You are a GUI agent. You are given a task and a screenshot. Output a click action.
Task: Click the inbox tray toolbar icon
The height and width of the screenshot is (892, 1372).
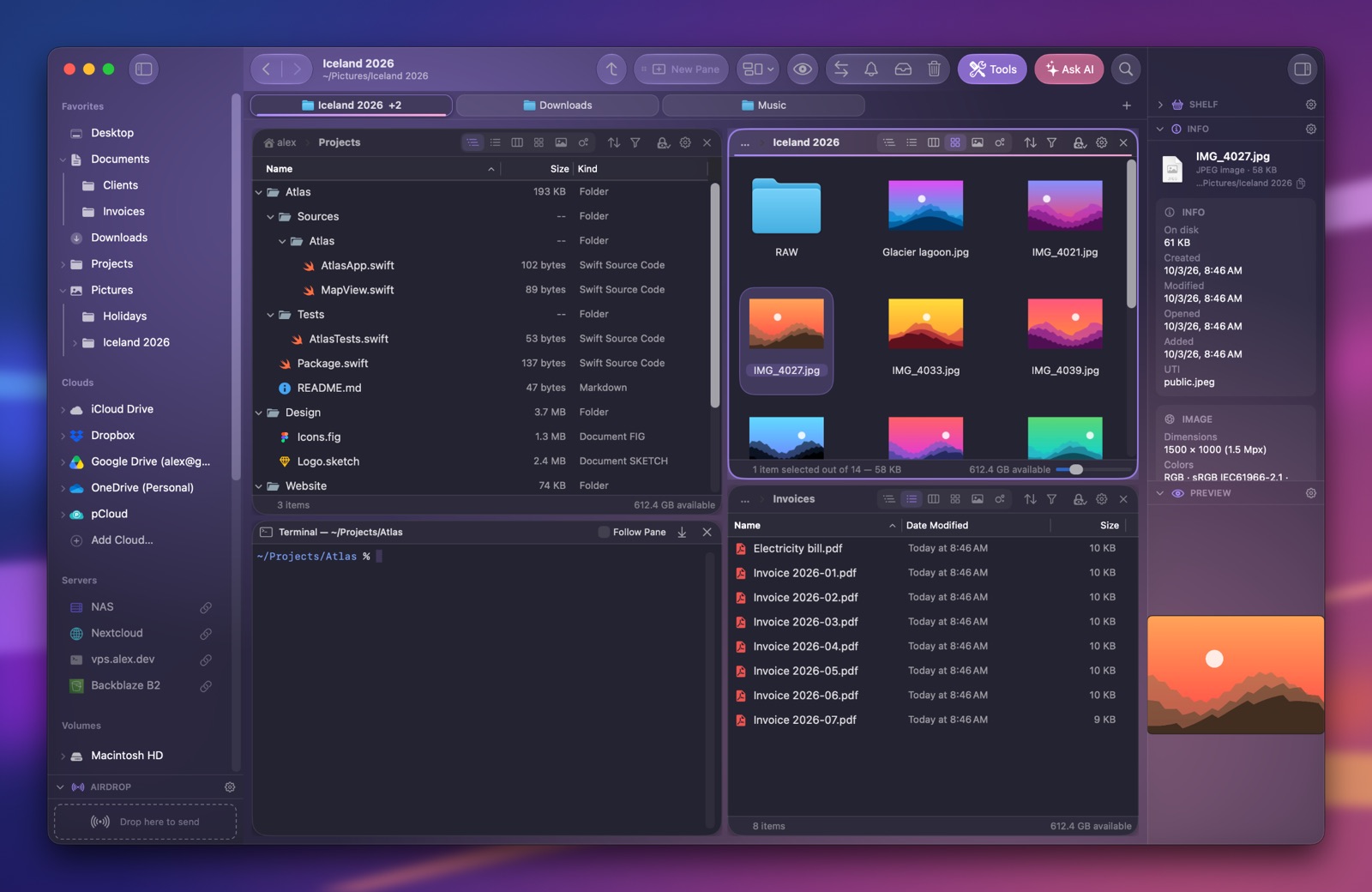click(x=903, y=69)
